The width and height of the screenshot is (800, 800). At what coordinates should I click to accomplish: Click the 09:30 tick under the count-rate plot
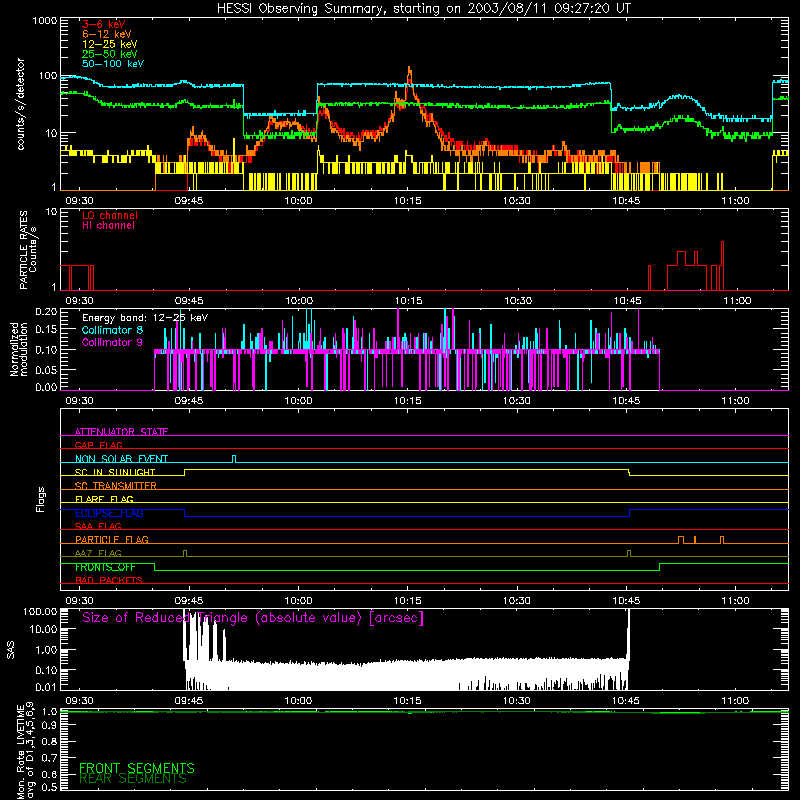(x=79, y=201)
